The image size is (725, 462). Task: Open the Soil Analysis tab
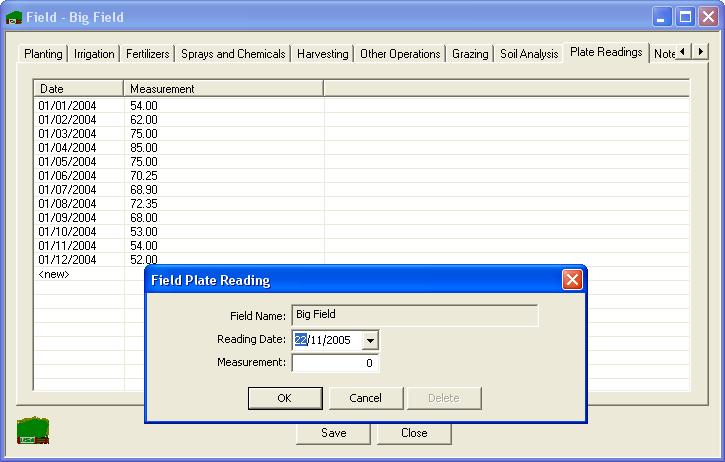(529, 54)
